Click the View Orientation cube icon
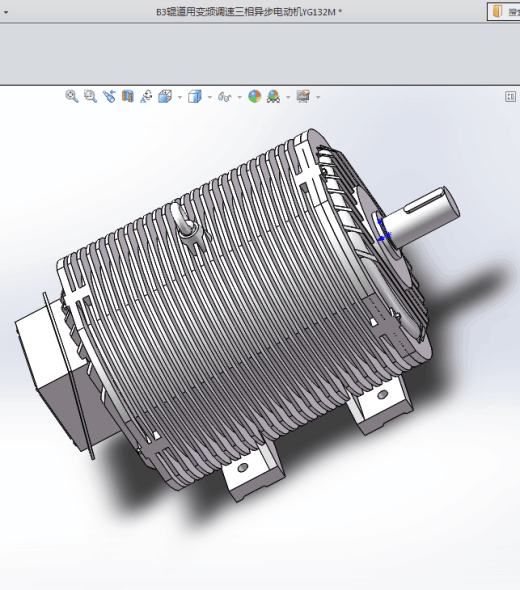The image size is (520, 590). coord(165,96)
